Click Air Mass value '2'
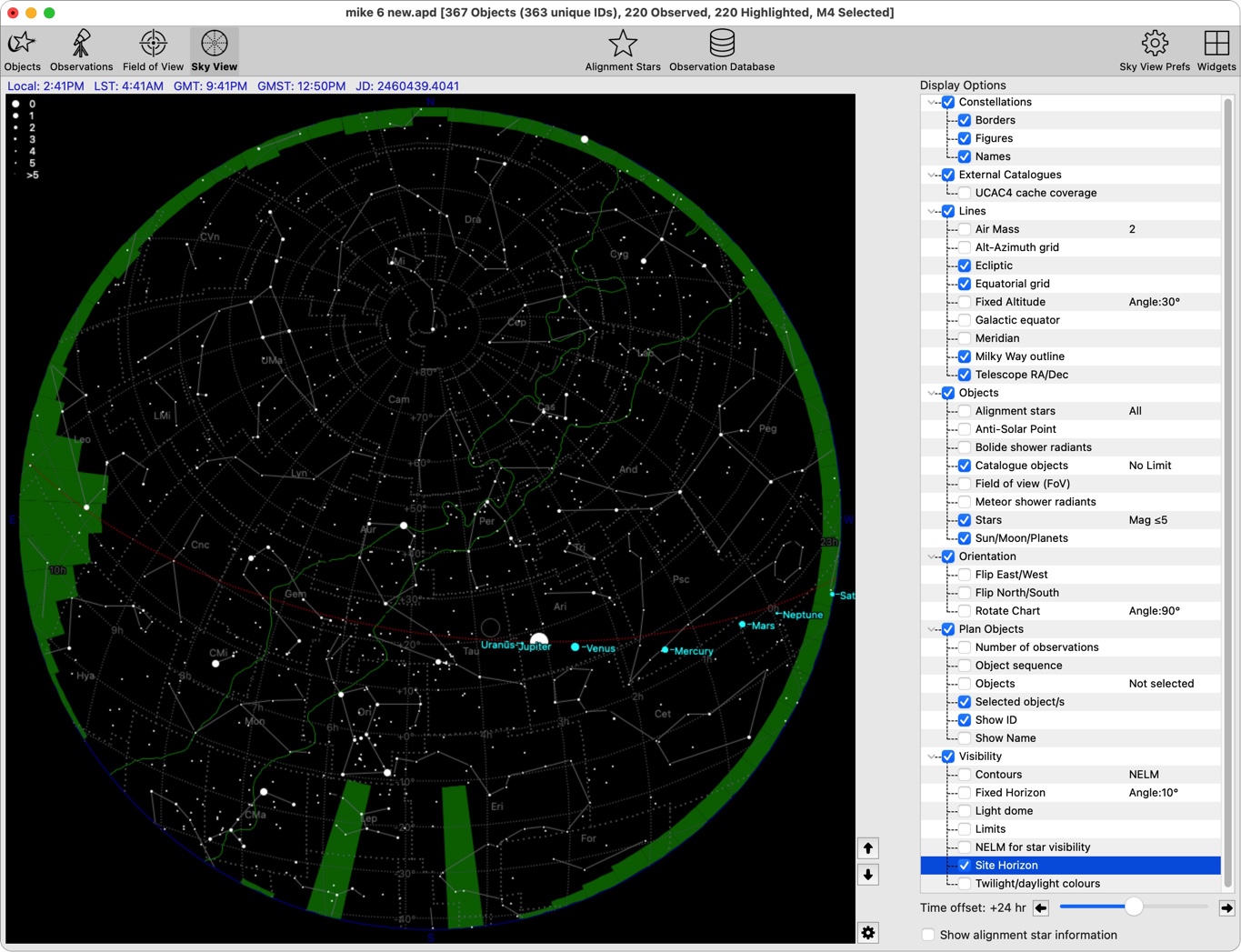Screen dimensions: 1241x952 point(1132,229)
